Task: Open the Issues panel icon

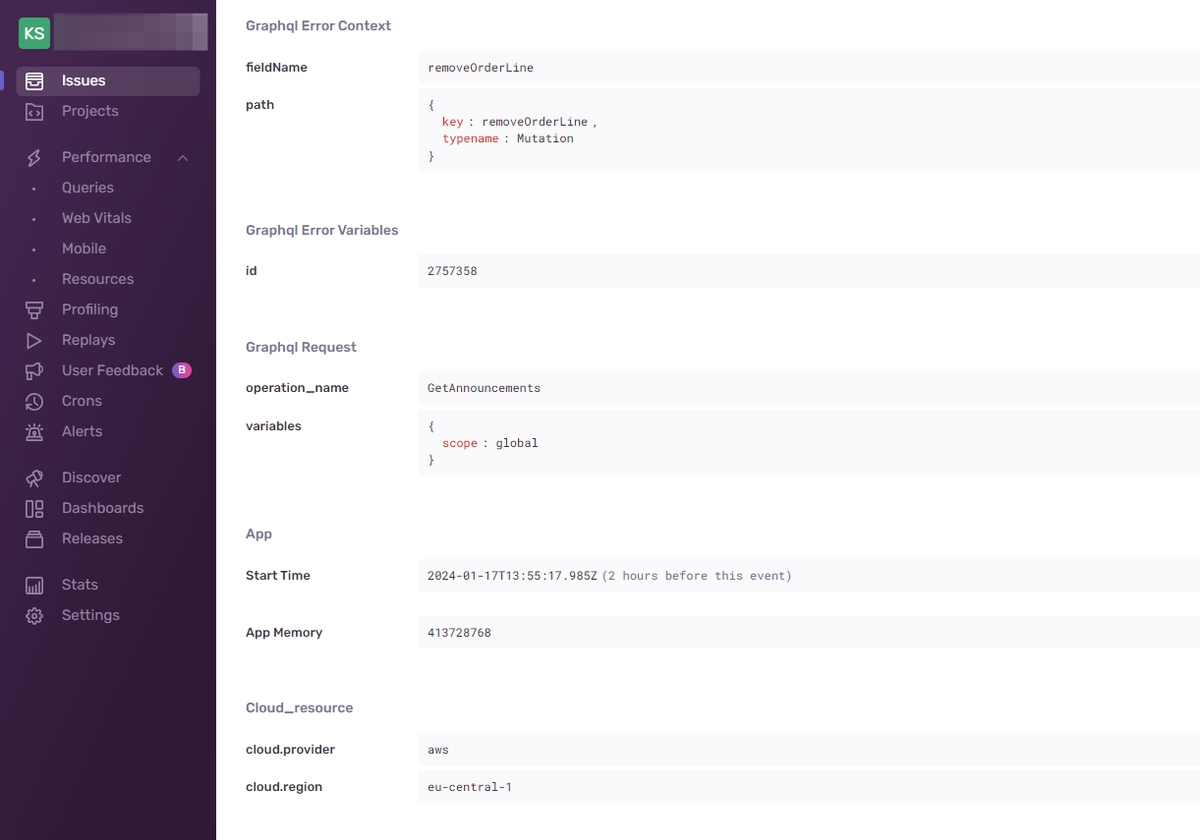Action: click(36, 80)
